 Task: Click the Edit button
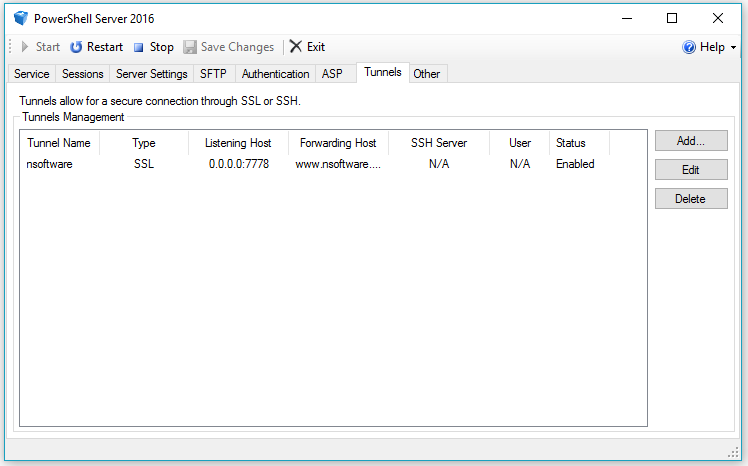[x=691, y=170]
